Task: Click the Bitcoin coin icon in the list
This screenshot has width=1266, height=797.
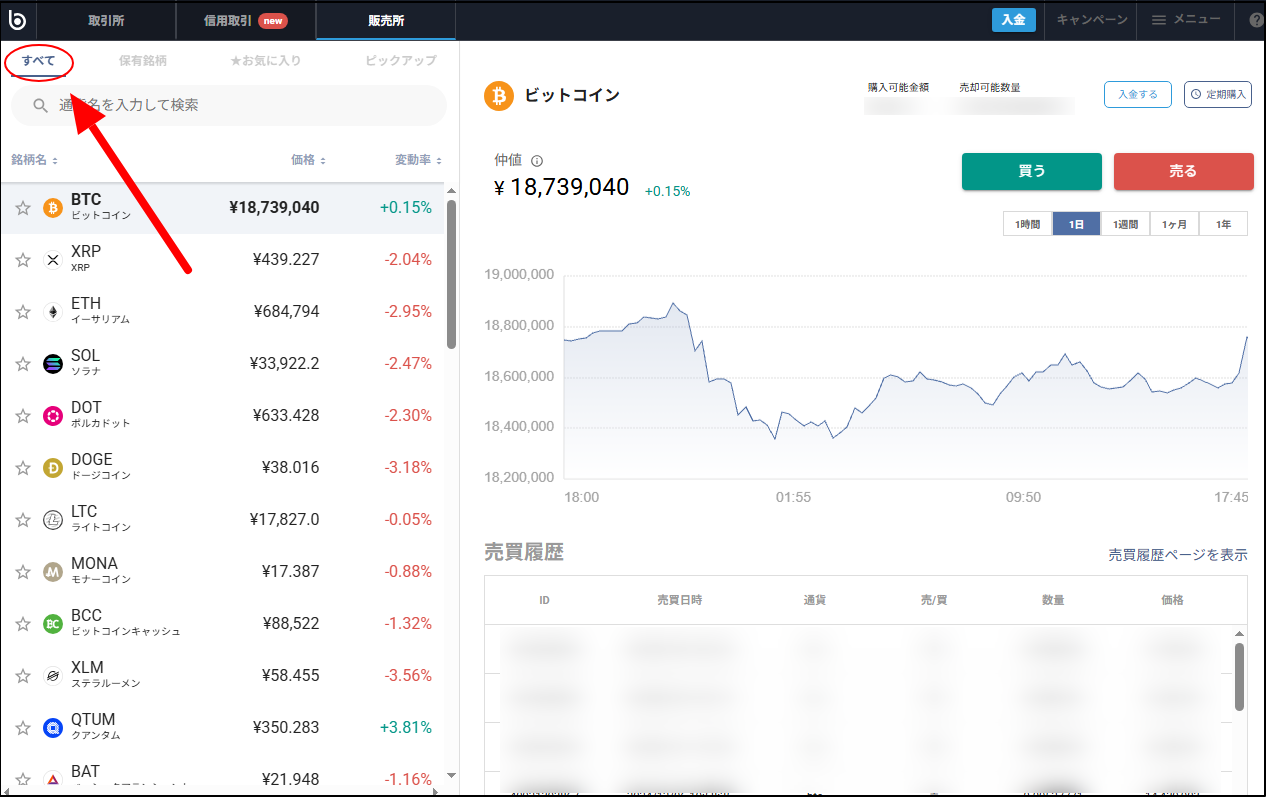Action: tap(52, 207)
